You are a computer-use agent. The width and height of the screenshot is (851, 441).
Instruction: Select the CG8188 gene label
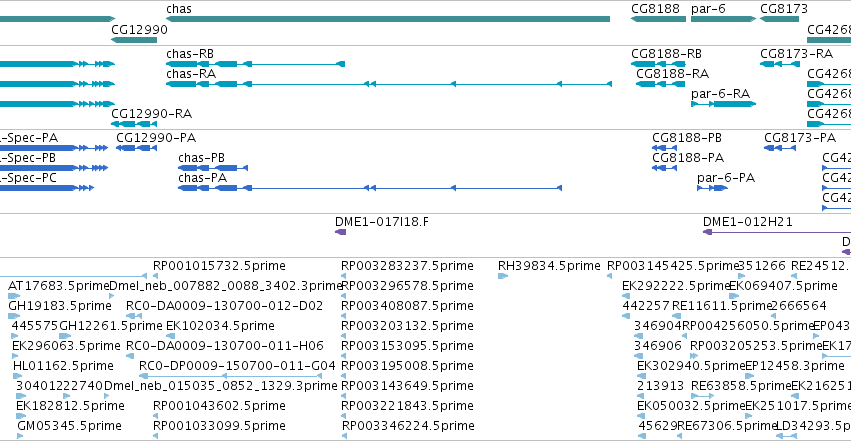[655, 9]
